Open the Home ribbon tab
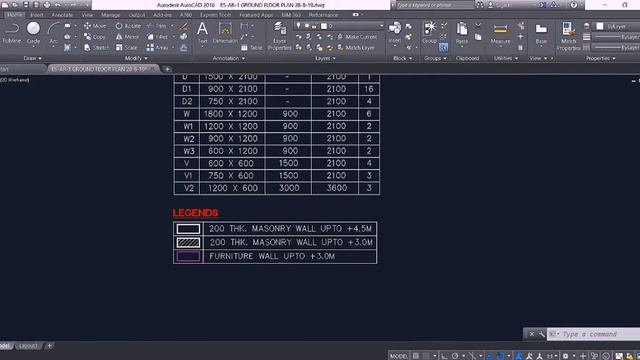Viewport: 640px width, 360px height. [x=14, y=15]
